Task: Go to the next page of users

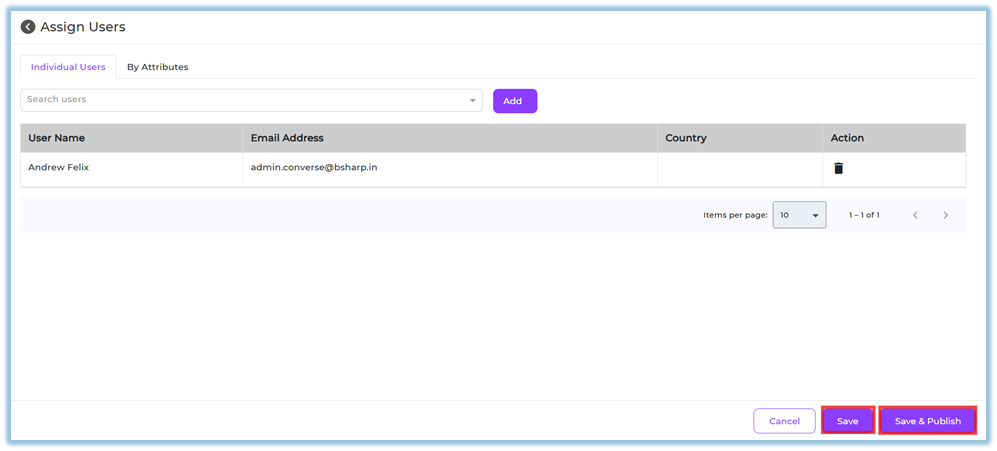Action: (946, 215)
